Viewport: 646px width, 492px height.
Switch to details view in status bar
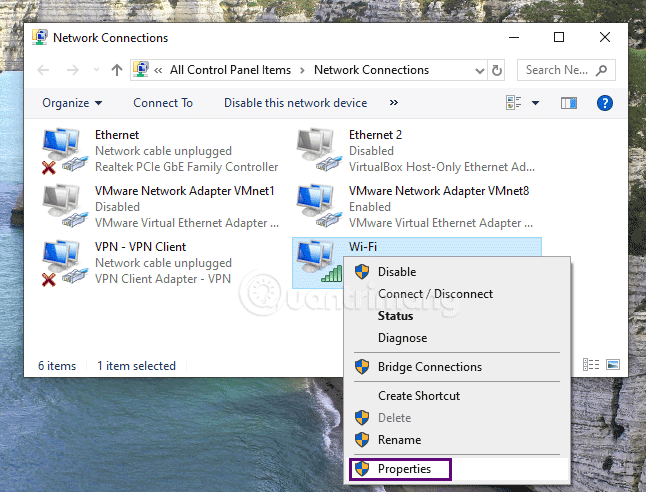(591, 365)
